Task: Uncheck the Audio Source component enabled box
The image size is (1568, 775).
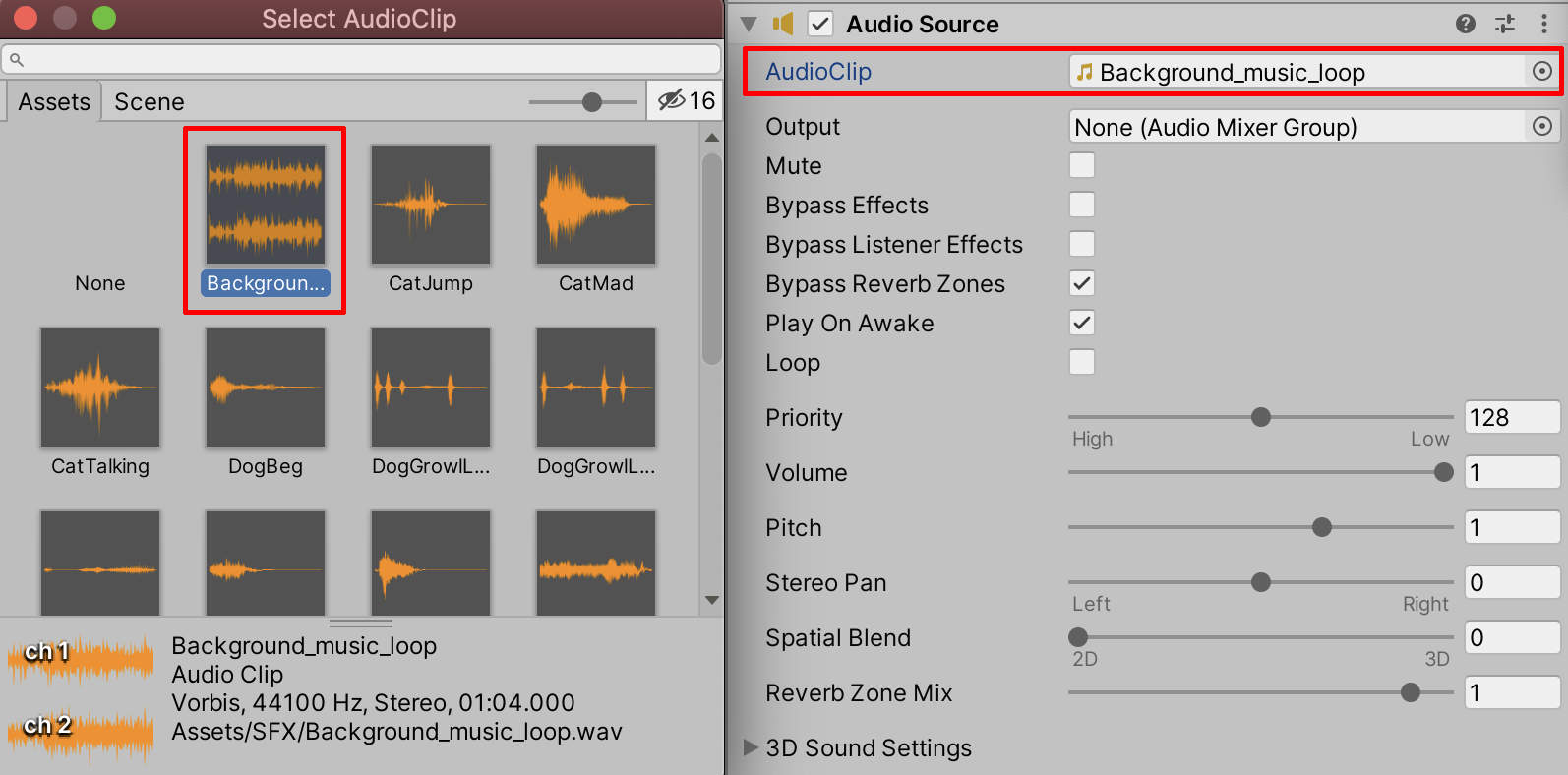Action: pyautogui.click(x=820, y=24)
